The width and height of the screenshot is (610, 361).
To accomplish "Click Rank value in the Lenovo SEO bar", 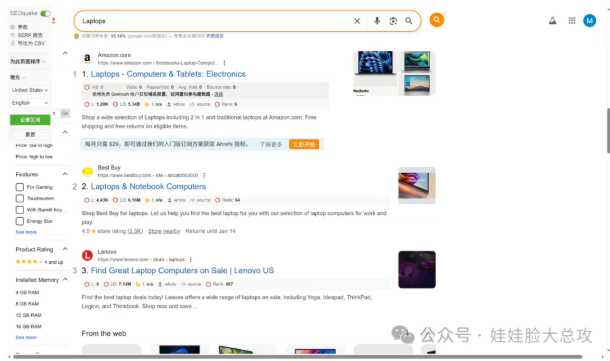I will click(x=219, y=284).
